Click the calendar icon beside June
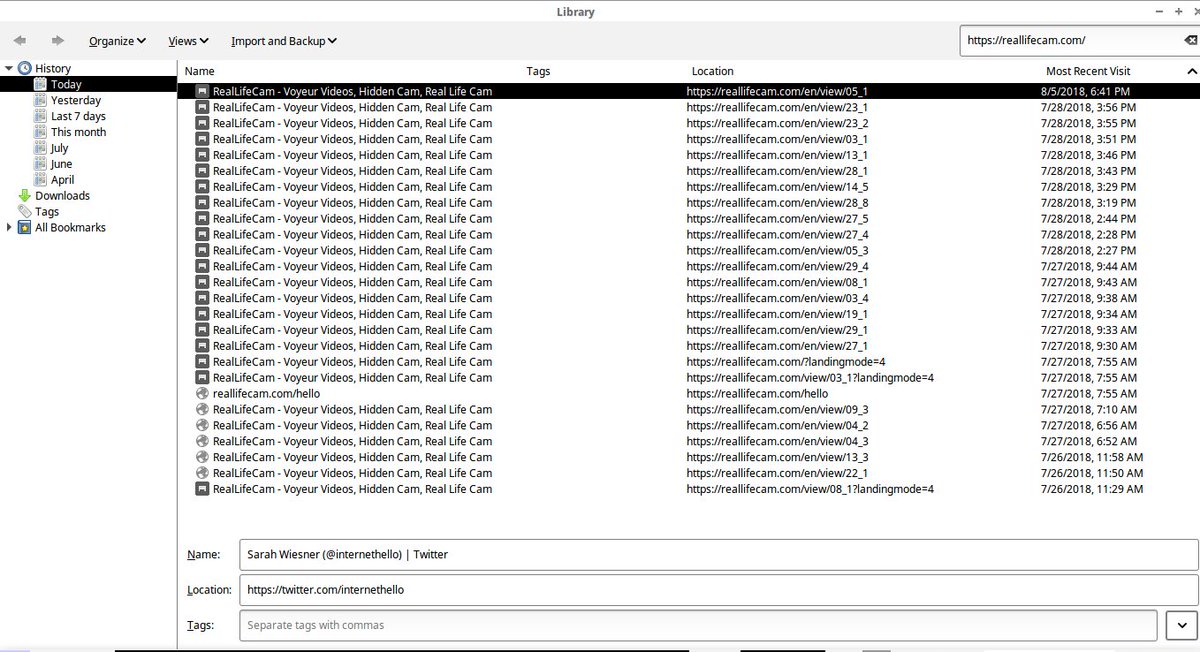 [x=40, y=164]
